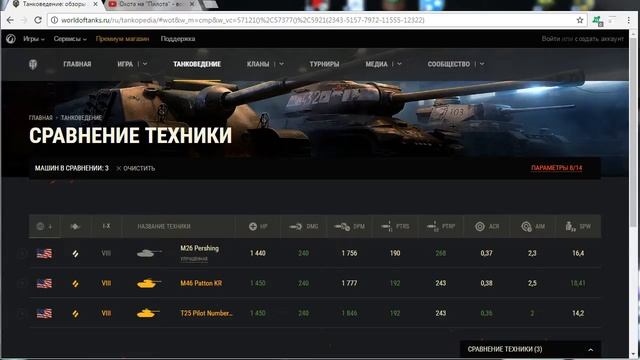Click the gold tank silhouette of M46 Patton KR

(149, 283)
